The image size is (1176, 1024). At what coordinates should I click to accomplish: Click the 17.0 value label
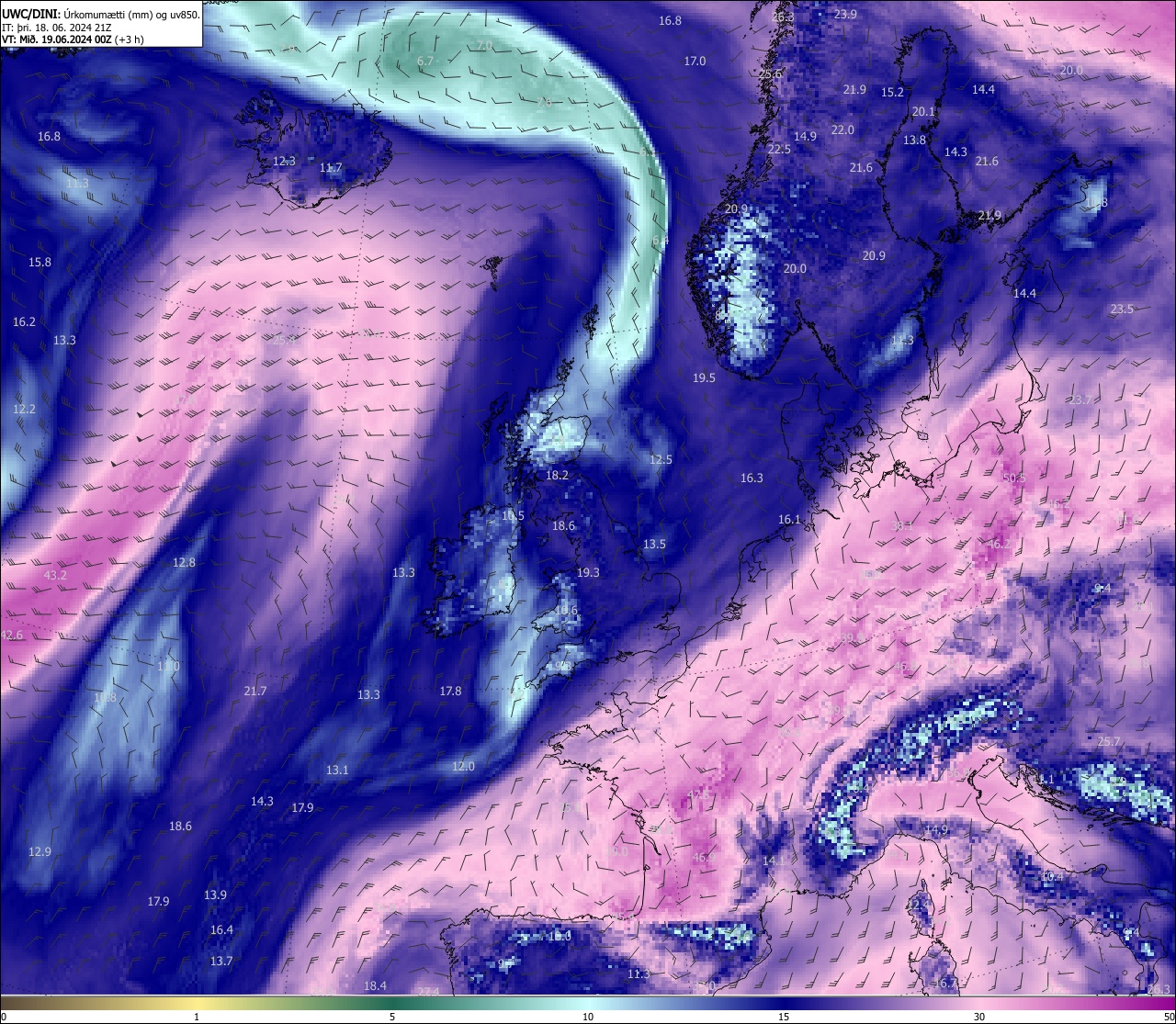click(x=695, y=61)
